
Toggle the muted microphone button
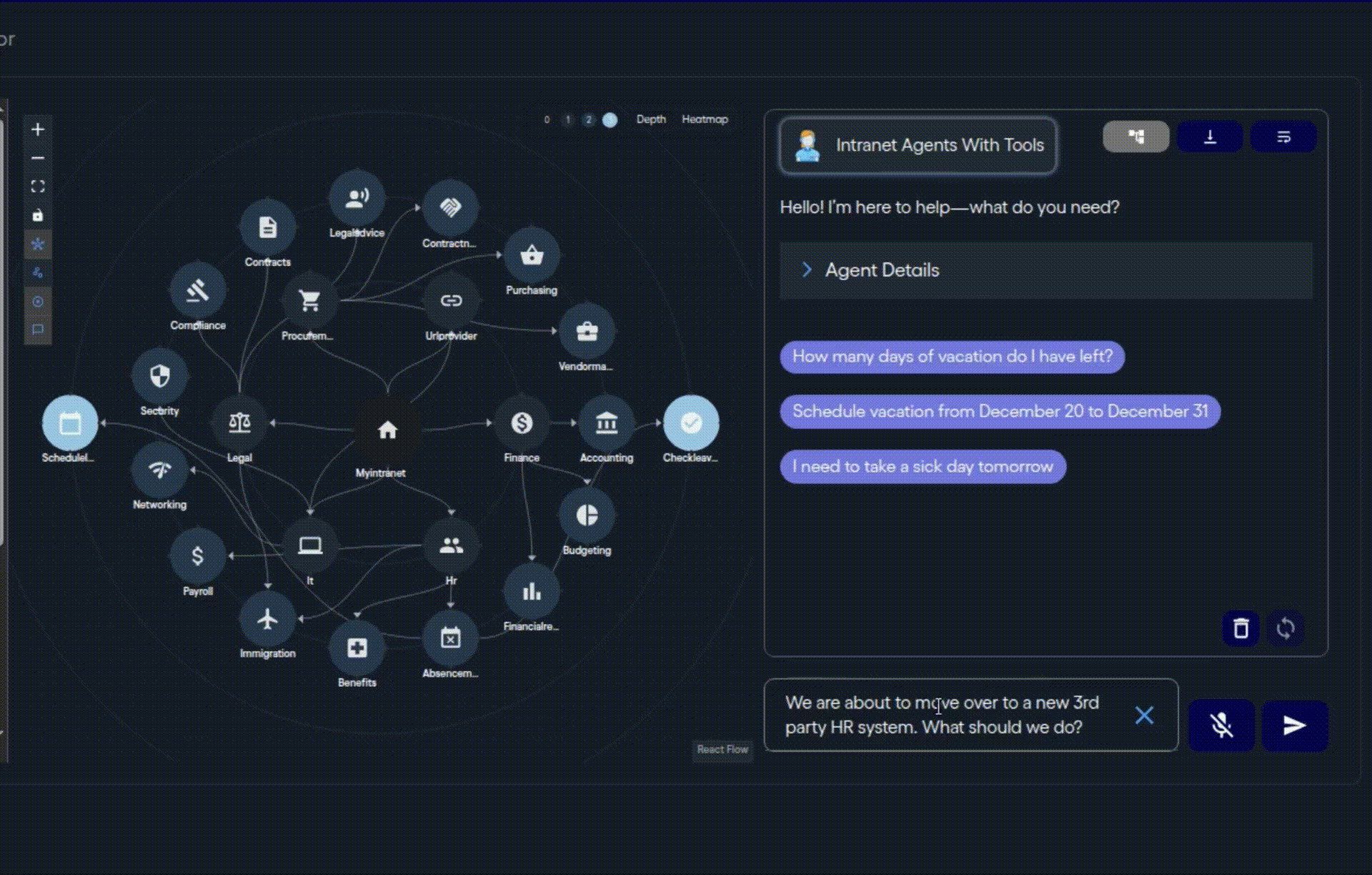pos(1221,726)
